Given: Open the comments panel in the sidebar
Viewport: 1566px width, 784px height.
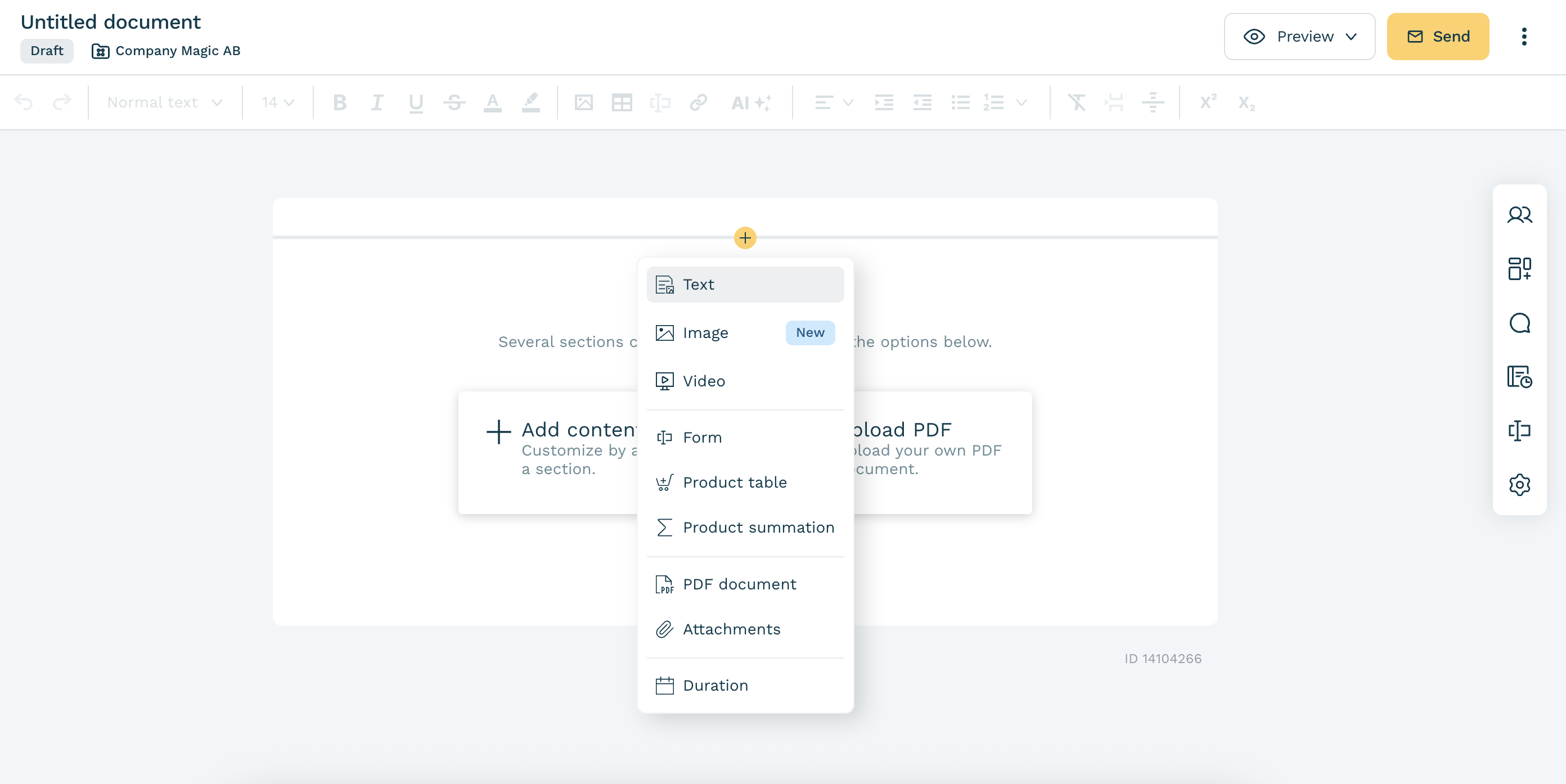Looking at the screenshot, I should (x=1519, y=323).
